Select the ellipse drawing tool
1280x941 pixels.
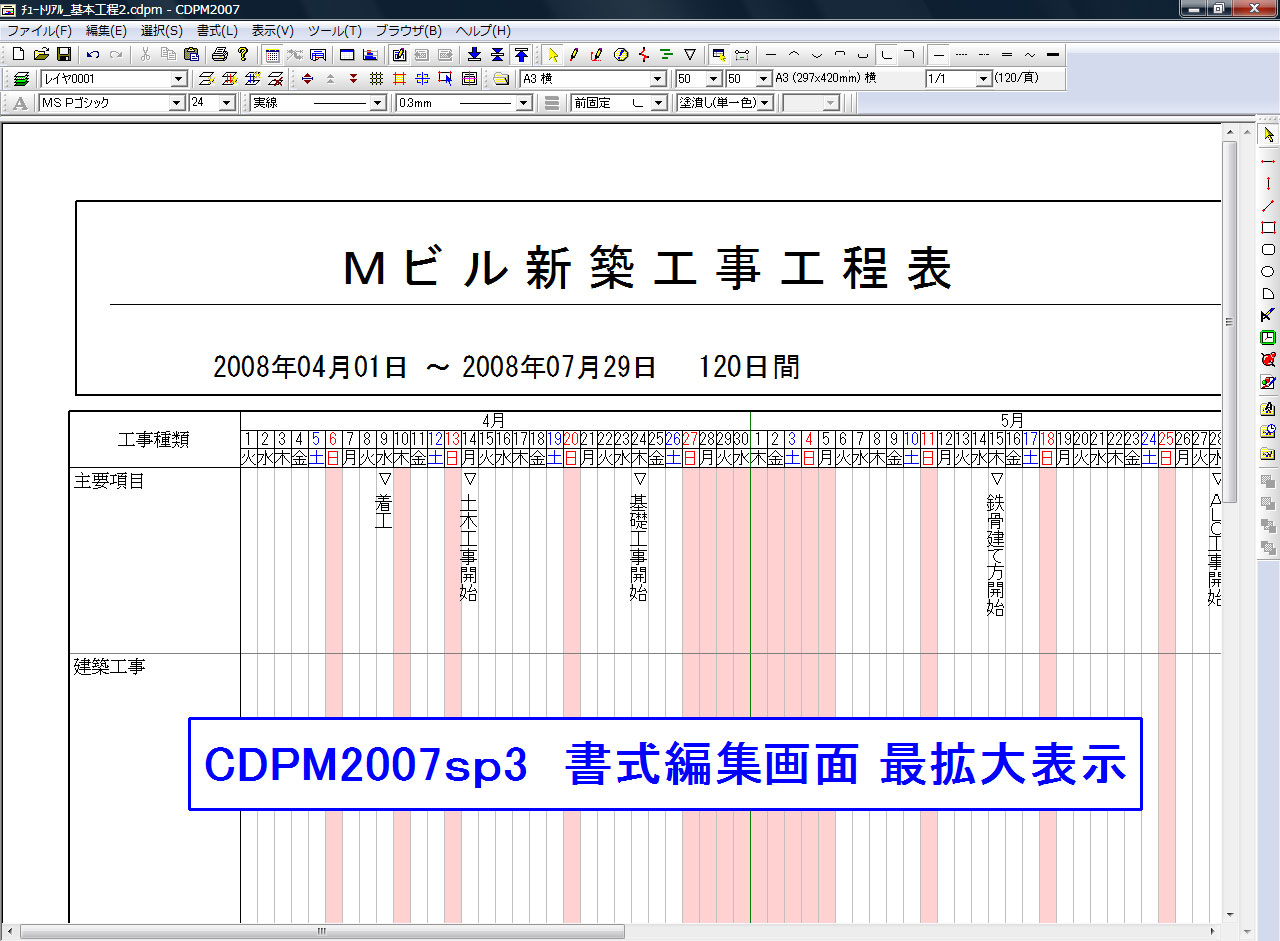(1267, 269)
